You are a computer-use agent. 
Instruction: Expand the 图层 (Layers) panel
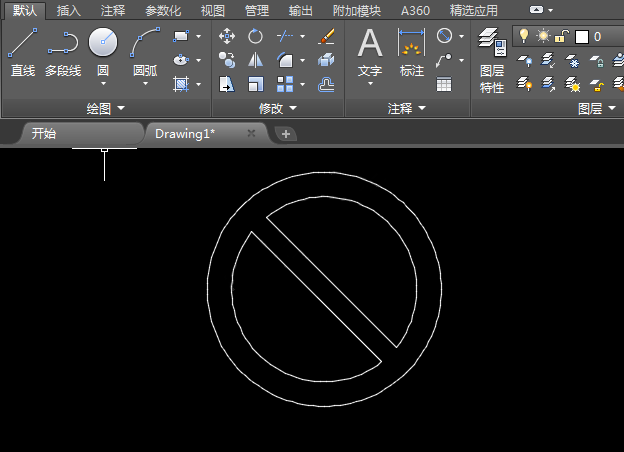pyautogui.click(x=597, y=108)
